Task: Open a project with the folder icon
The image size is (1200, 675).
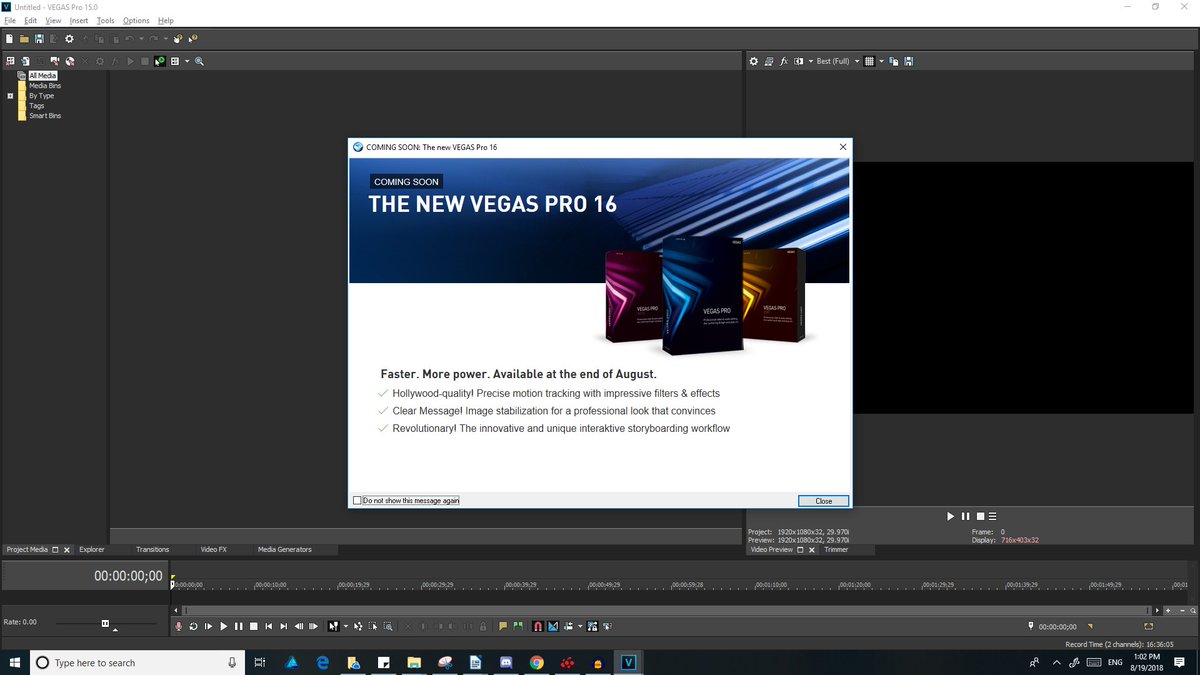Action: [24, 39]
